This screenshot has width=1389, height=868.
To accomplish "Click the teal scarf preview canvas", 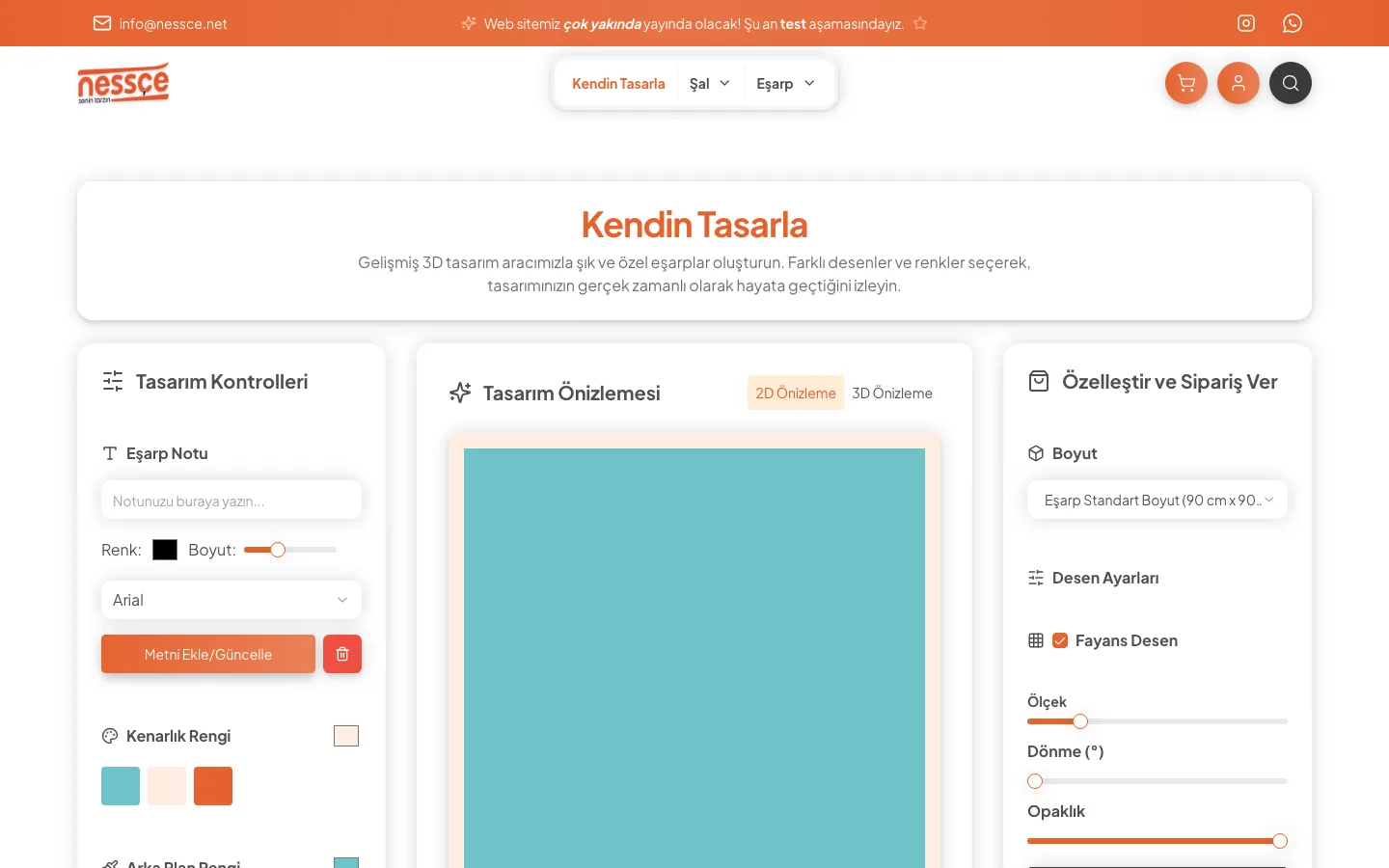I will (x=694, y=658).
